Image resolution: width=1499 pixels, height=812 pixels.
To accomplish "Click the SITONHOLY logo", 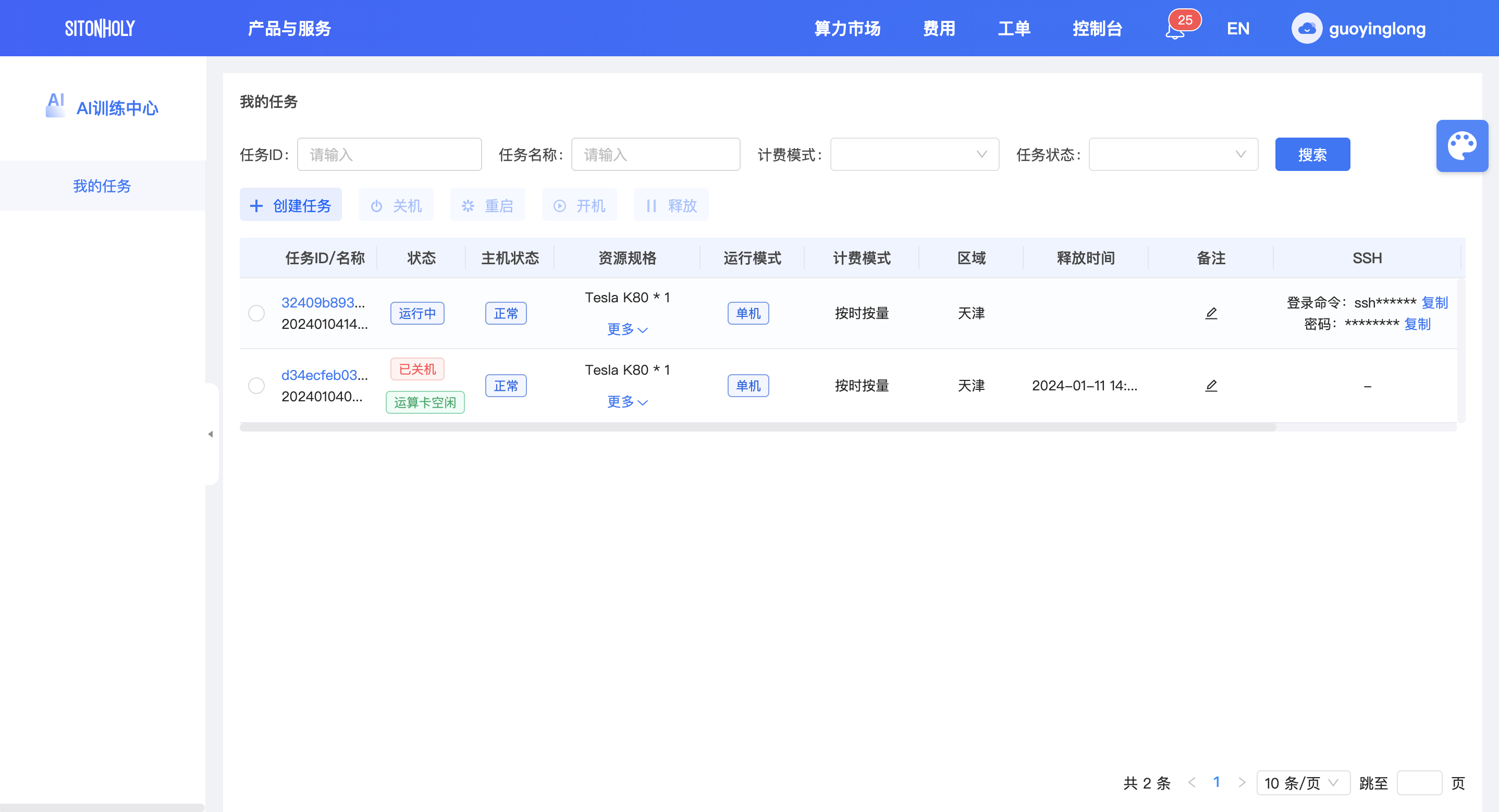I will (100, 29).
